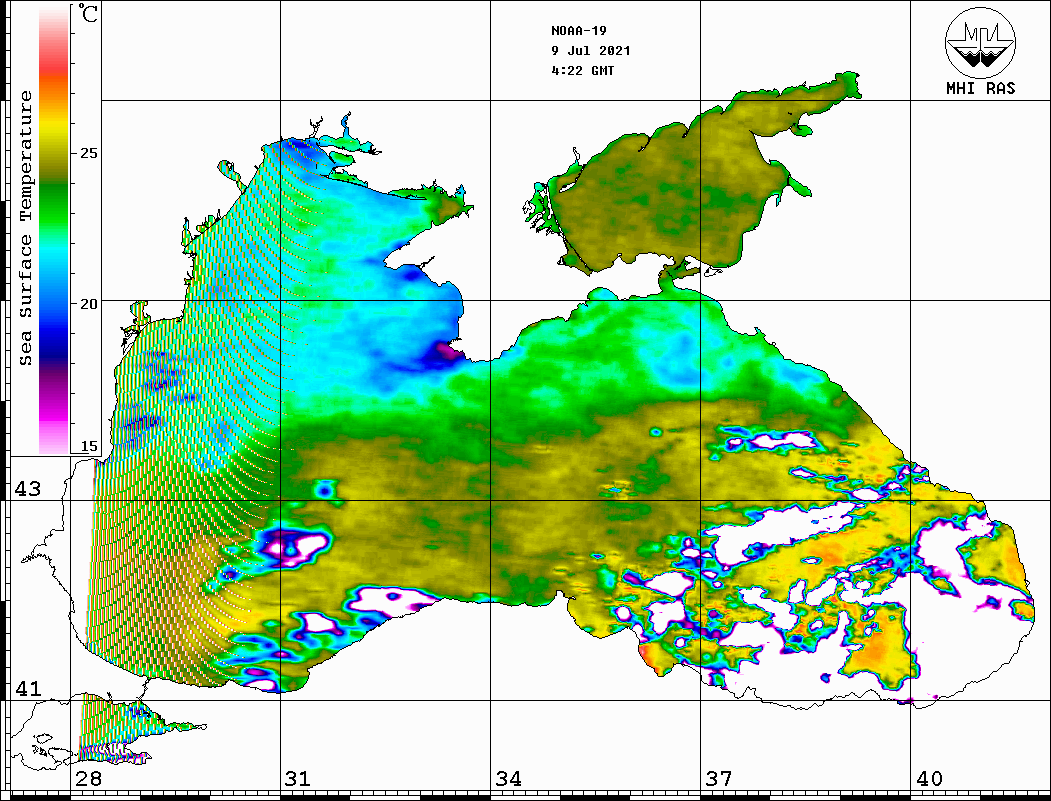Click the 'Sea Surface Temperature' vertical label

tap(25, 229)
